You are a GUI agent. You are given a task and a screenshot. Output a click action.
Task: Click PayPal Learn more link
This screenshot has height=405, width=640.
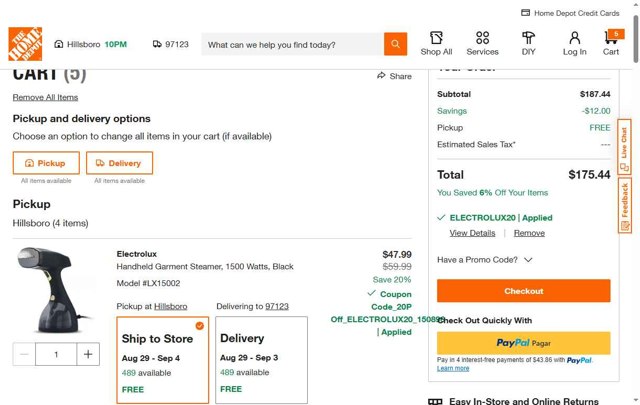click(453, 368)
